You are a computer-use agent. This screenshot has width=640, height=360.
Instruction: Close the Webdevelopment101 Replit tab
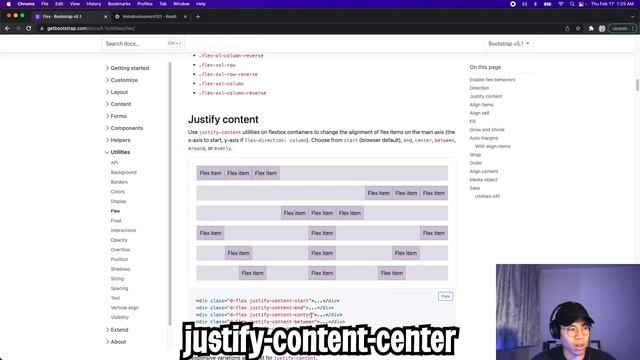click(x=185, y=17)
